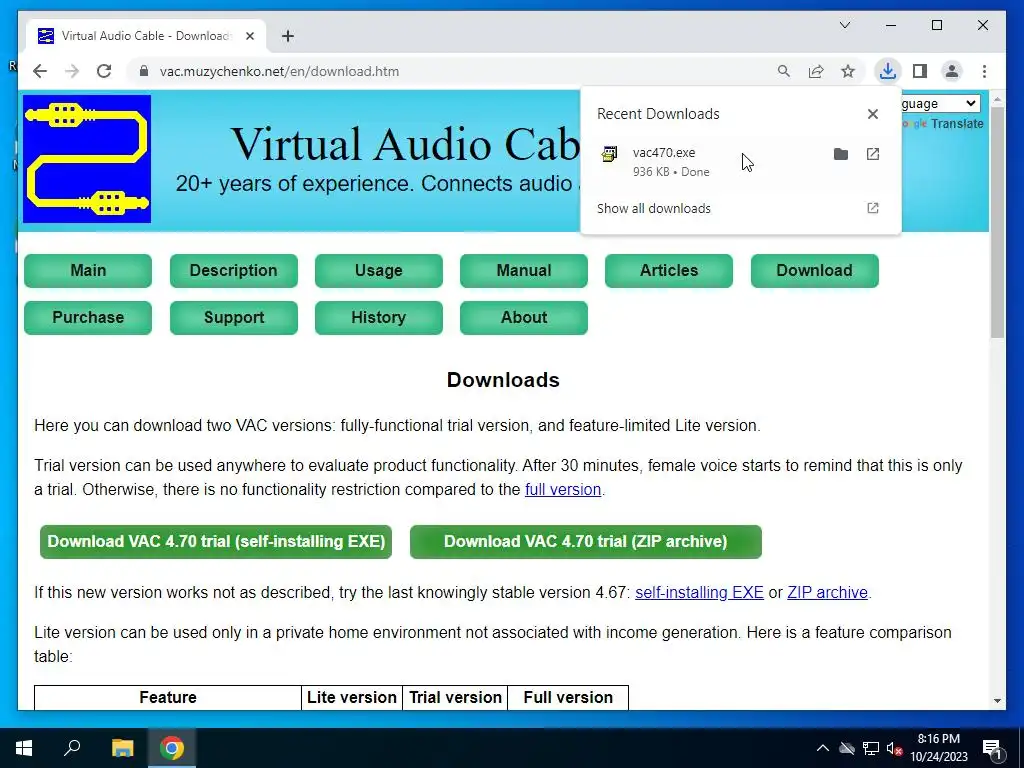Image resolution: width=1024 pixels, height=768 pixels.
Task: Click the Feature table header
Action: pyautogui.click(x=168, y=697)
